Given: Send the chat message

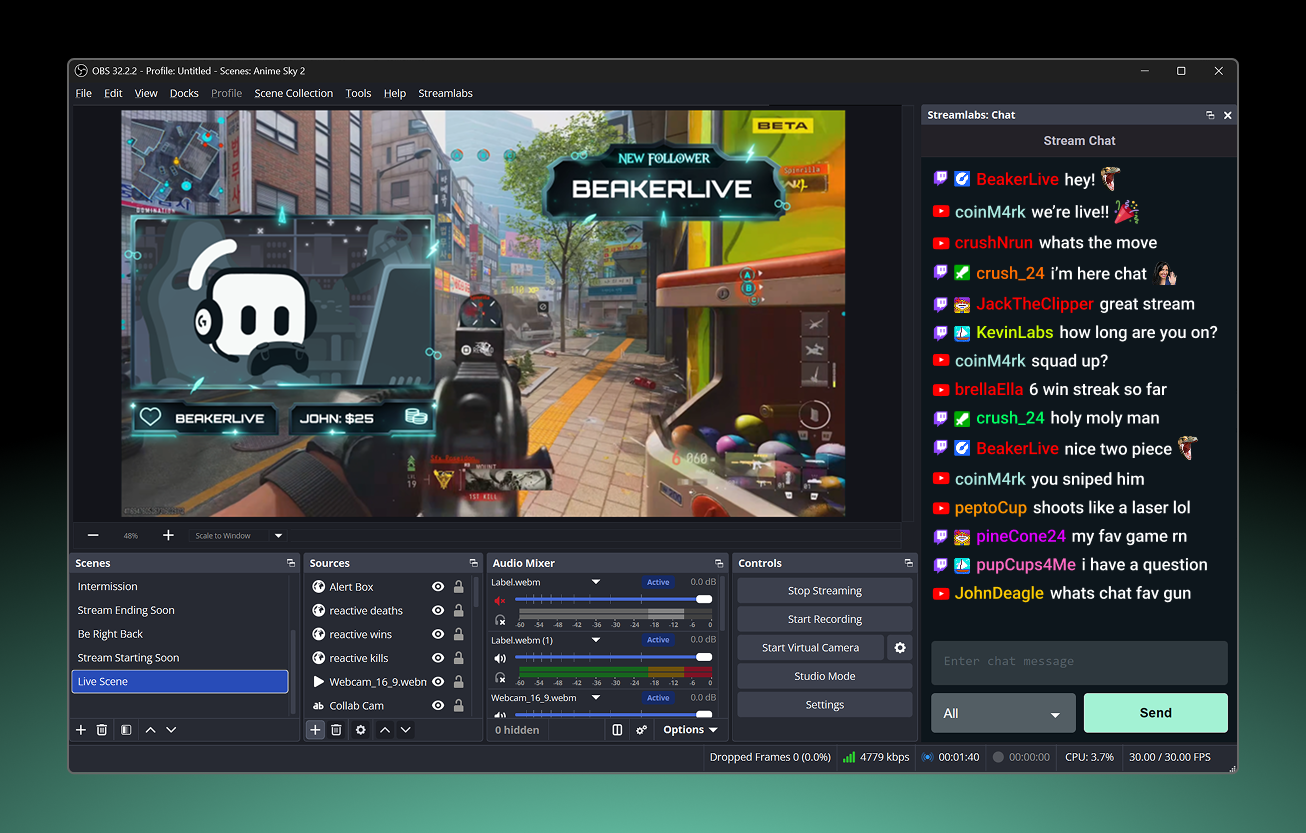Looking at the screenshot, I should click(1155, 713).
